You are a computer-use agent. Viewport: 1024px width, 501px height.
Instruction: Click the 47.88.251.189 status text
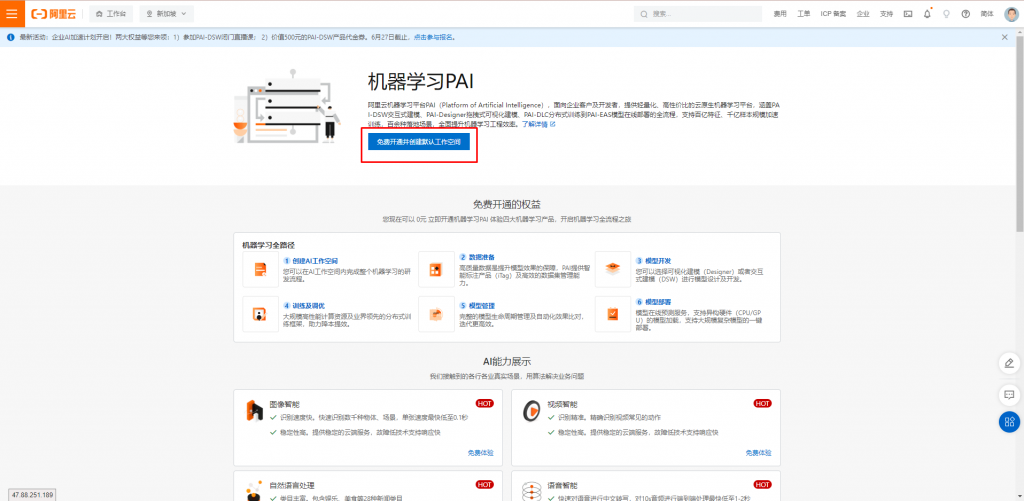click(x=33, y=494)
